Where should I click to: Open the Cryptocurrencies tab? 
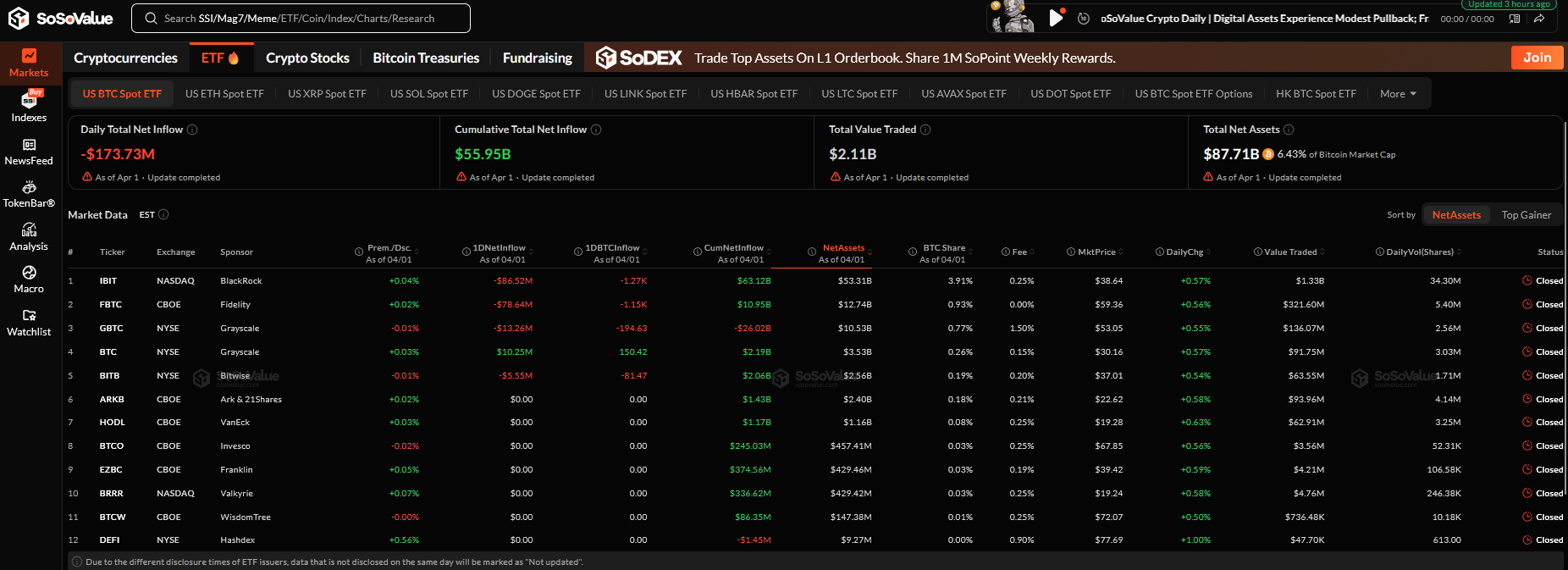click(125, 58)
